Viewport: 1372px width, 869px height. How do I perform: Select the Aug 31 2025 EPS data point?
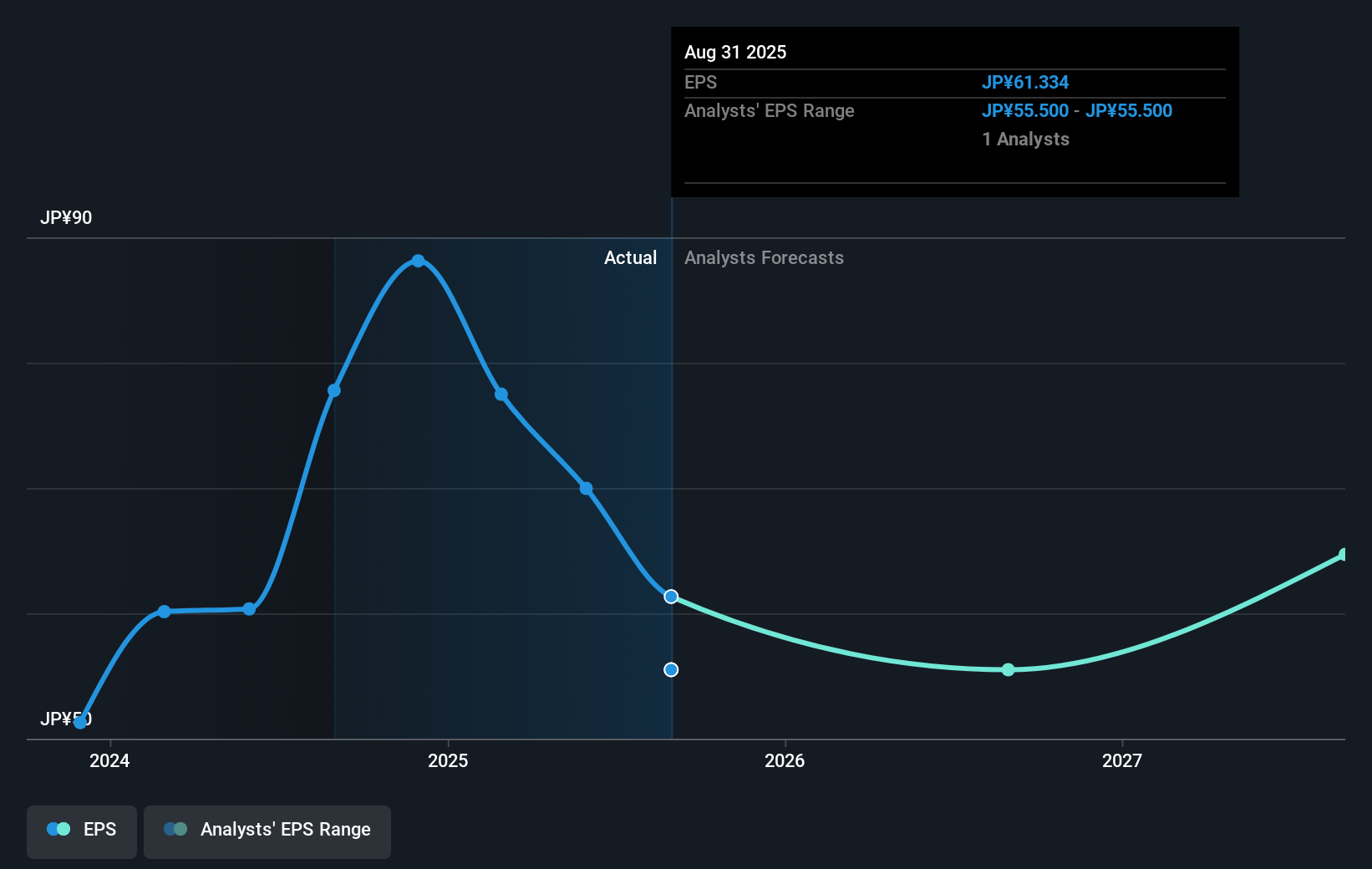coord(671,597)
